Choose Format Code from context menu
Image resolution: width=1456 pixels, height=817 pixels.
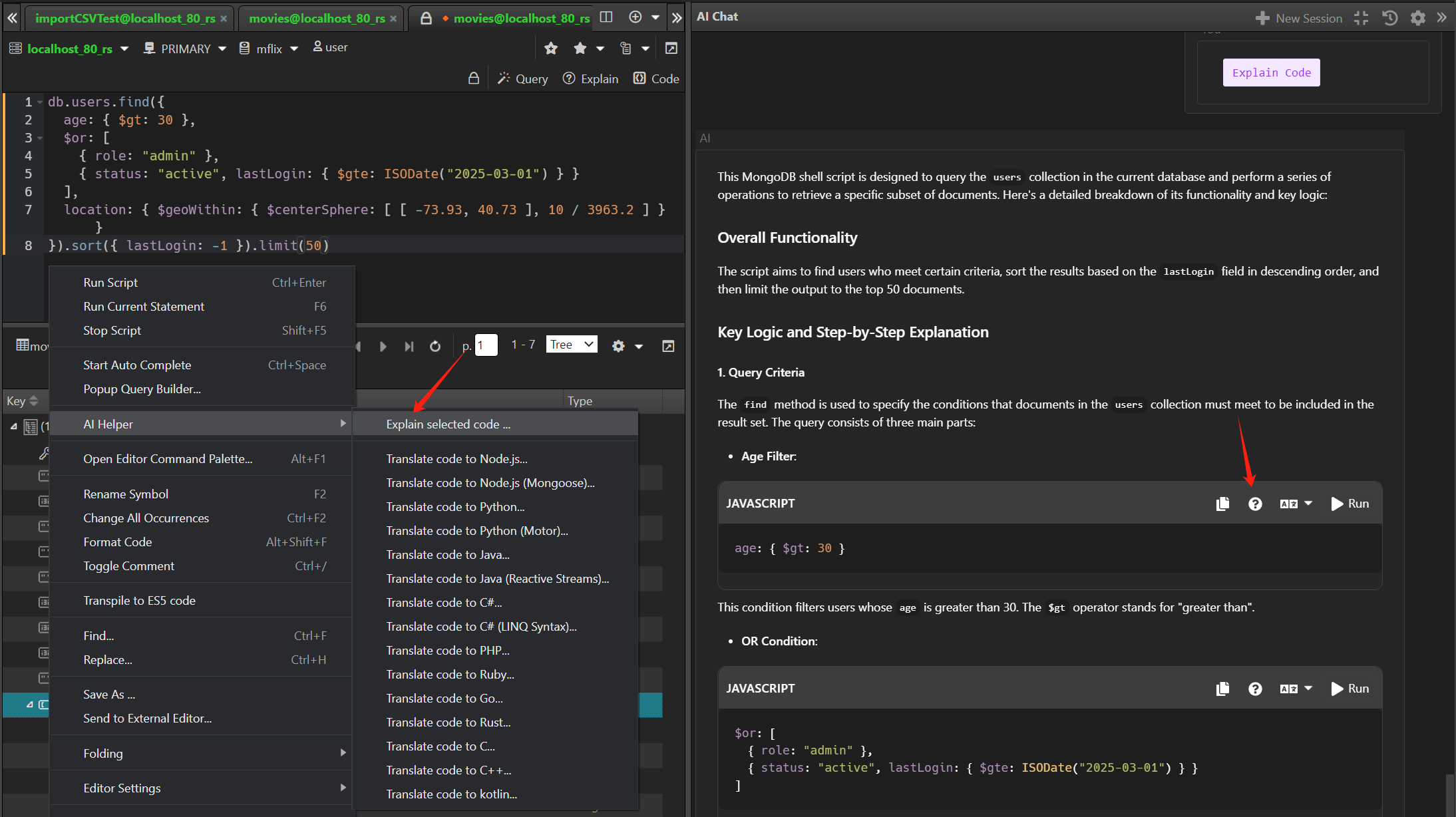[202, 542]
